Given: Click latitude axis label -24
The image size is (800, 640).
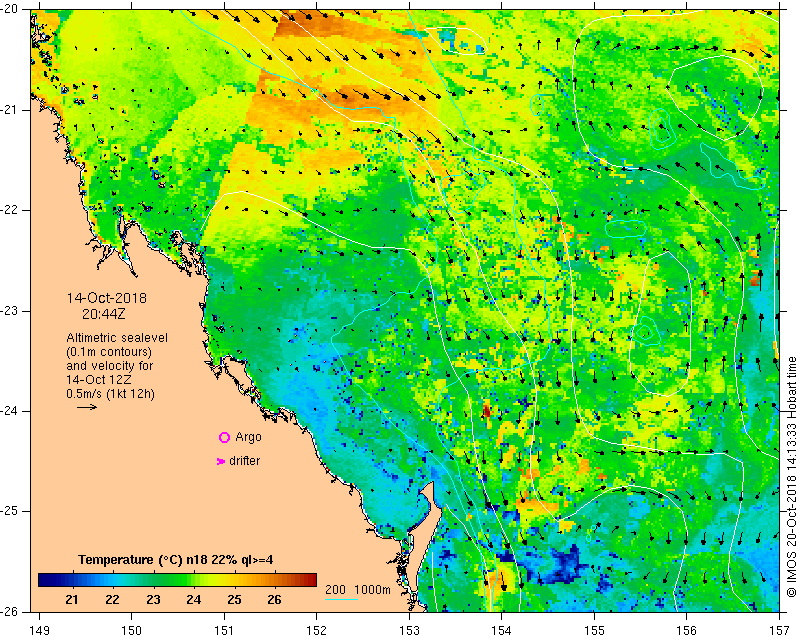Looking at the screenshot, I should (11, 411).
